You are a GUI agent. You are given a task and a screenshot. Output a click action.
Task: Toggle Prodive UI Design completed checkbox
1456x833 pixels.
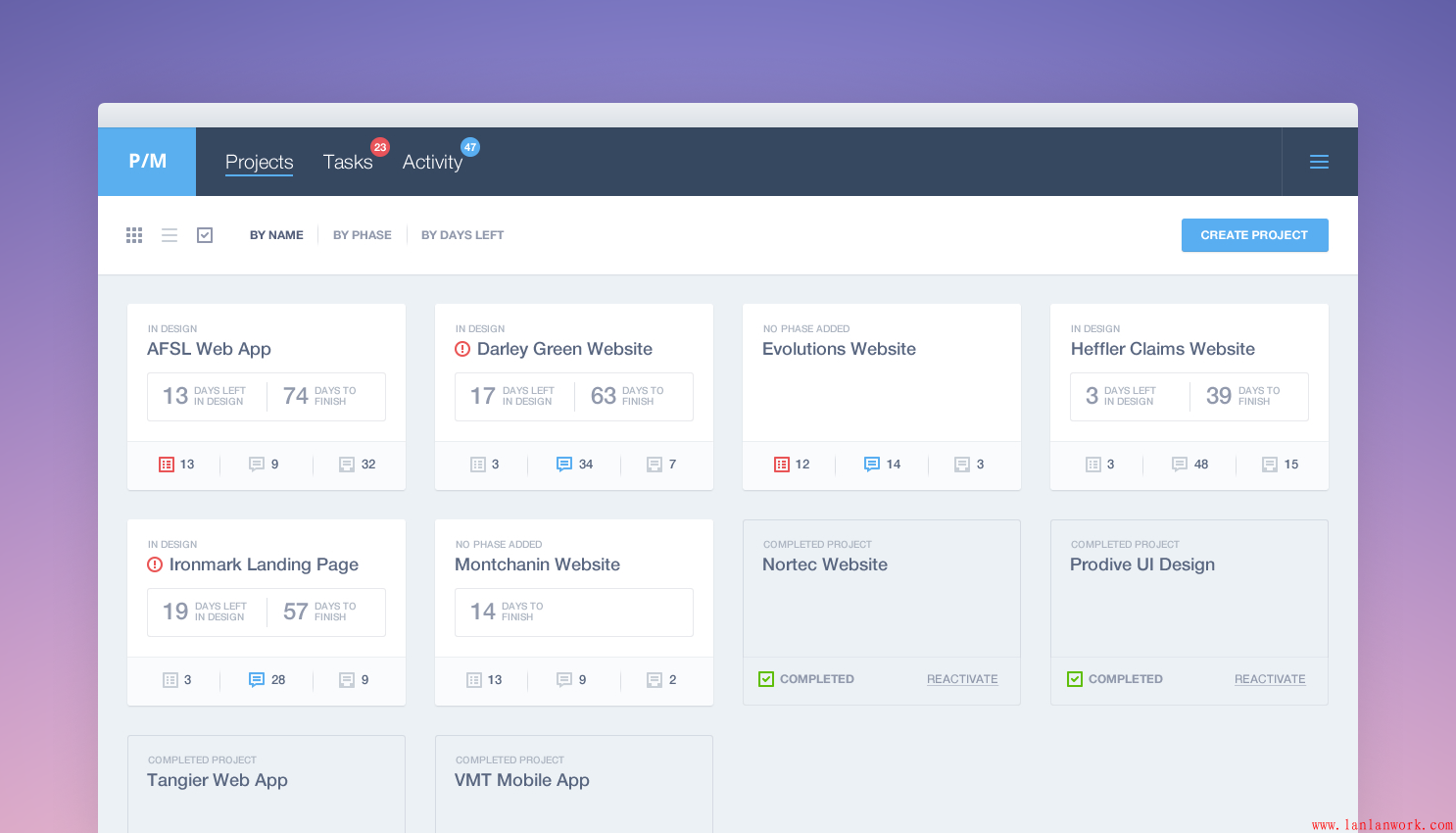point(1075,679)
